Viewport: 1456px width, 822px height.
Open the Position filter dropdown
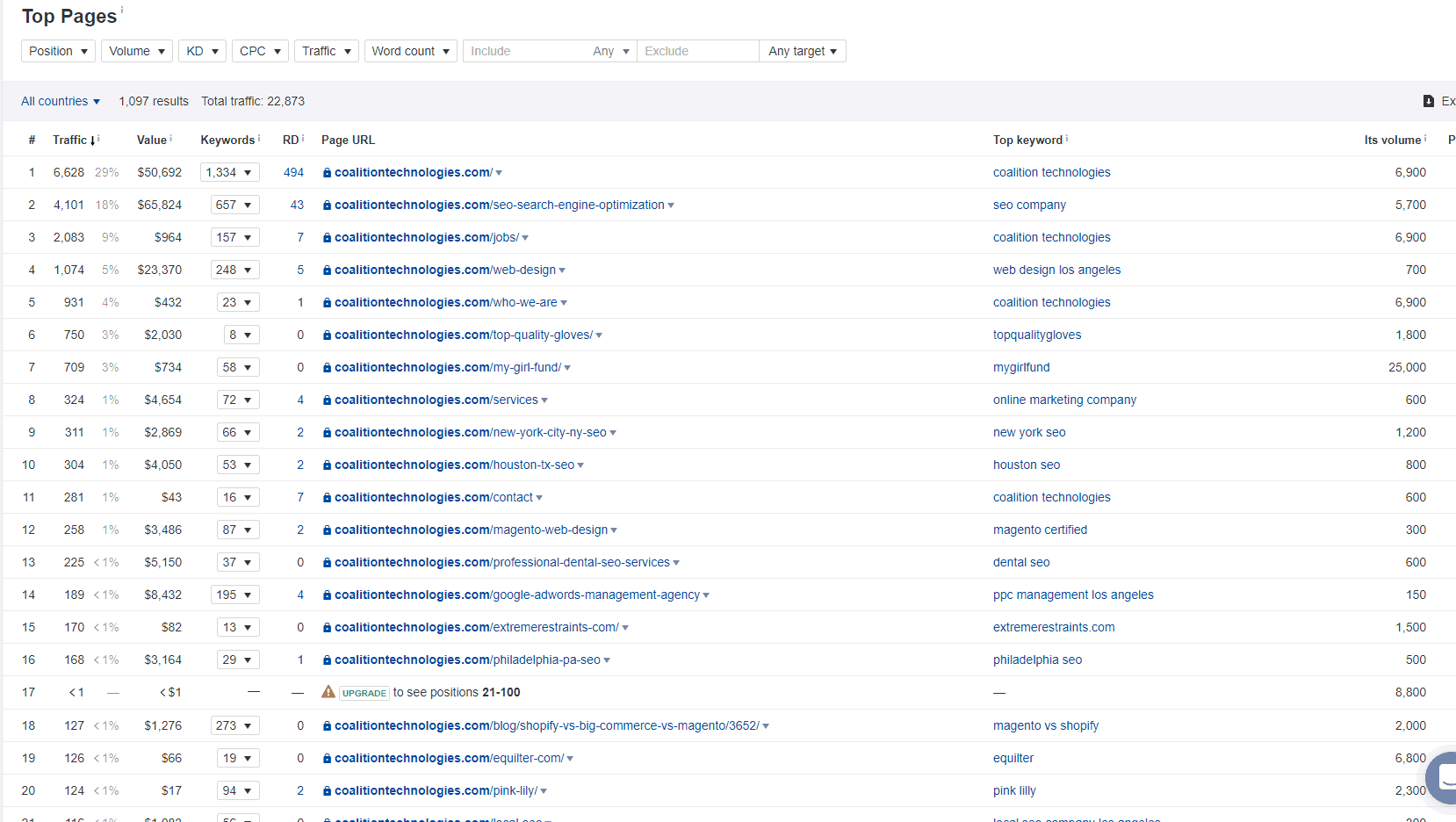pyautogui.click(x=58, y=51)
